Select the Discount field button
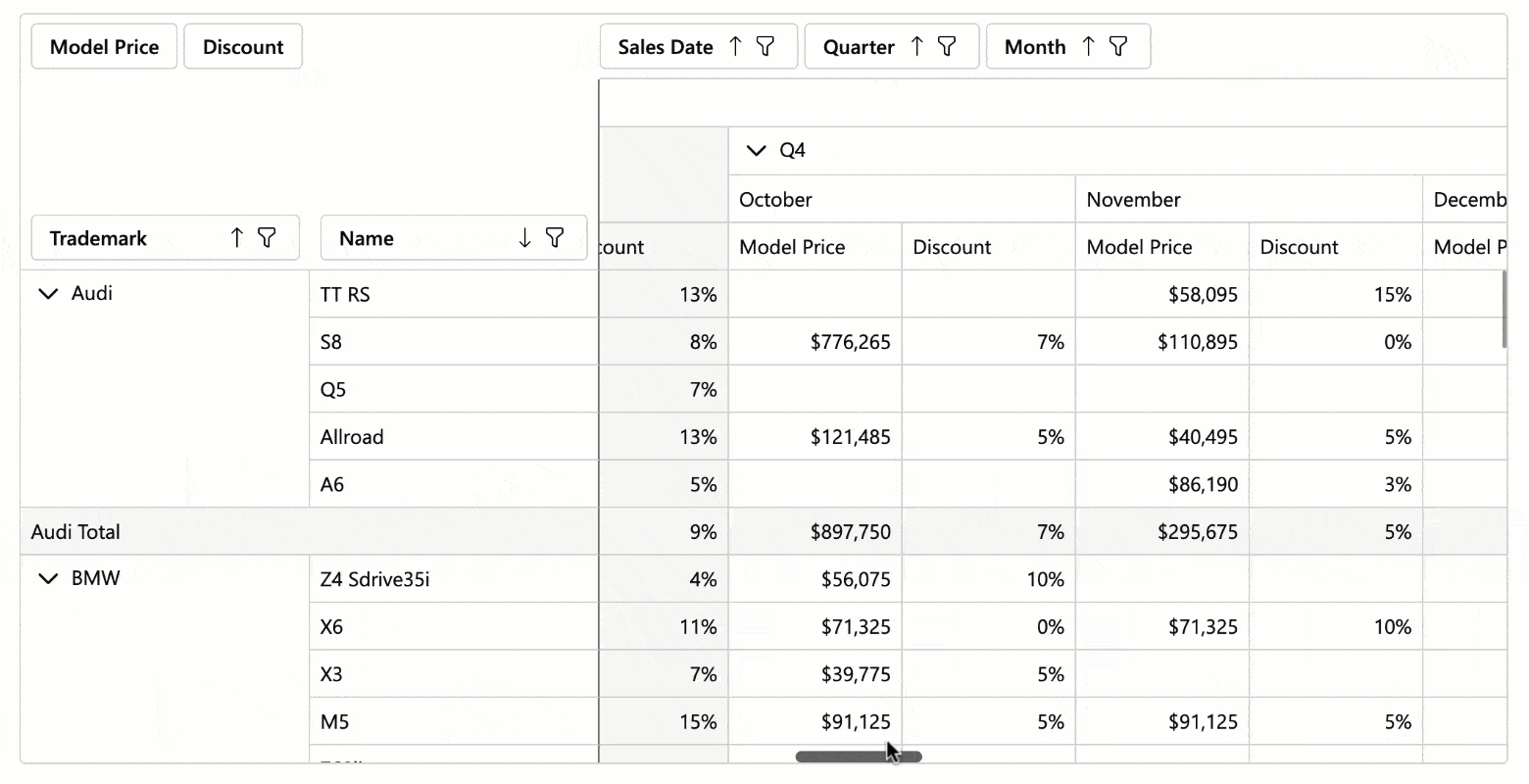Viewport: 1529px width, 784px height. [242, 46]
